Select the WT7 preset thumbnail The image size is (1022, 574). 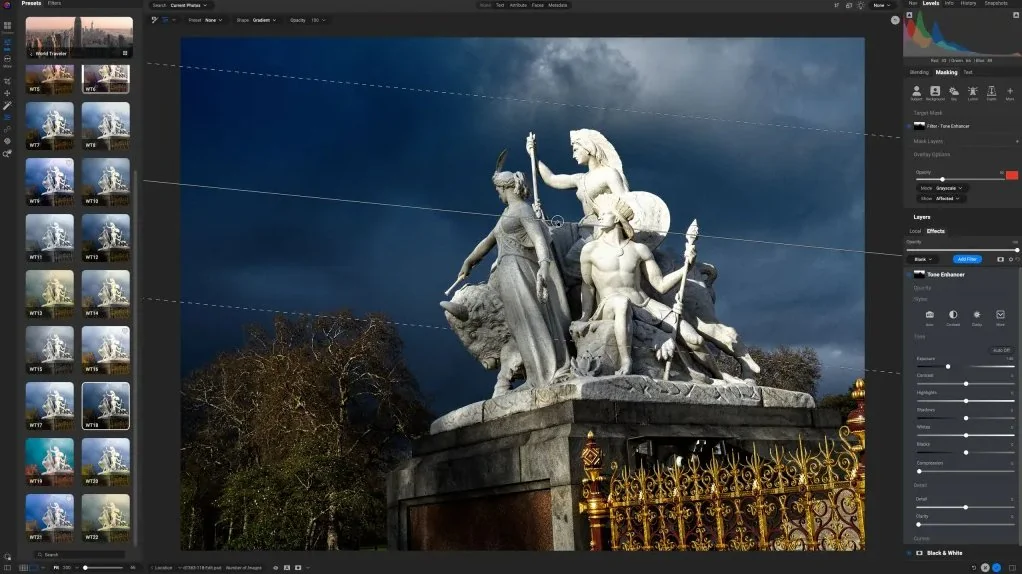[x=50, y=126]
